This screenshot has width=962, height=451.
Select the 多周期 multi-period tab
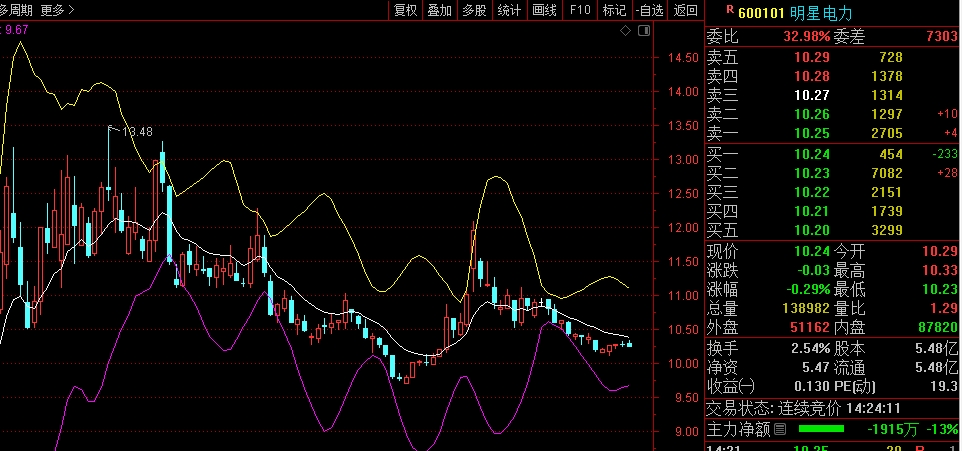[x=17, y=10]
